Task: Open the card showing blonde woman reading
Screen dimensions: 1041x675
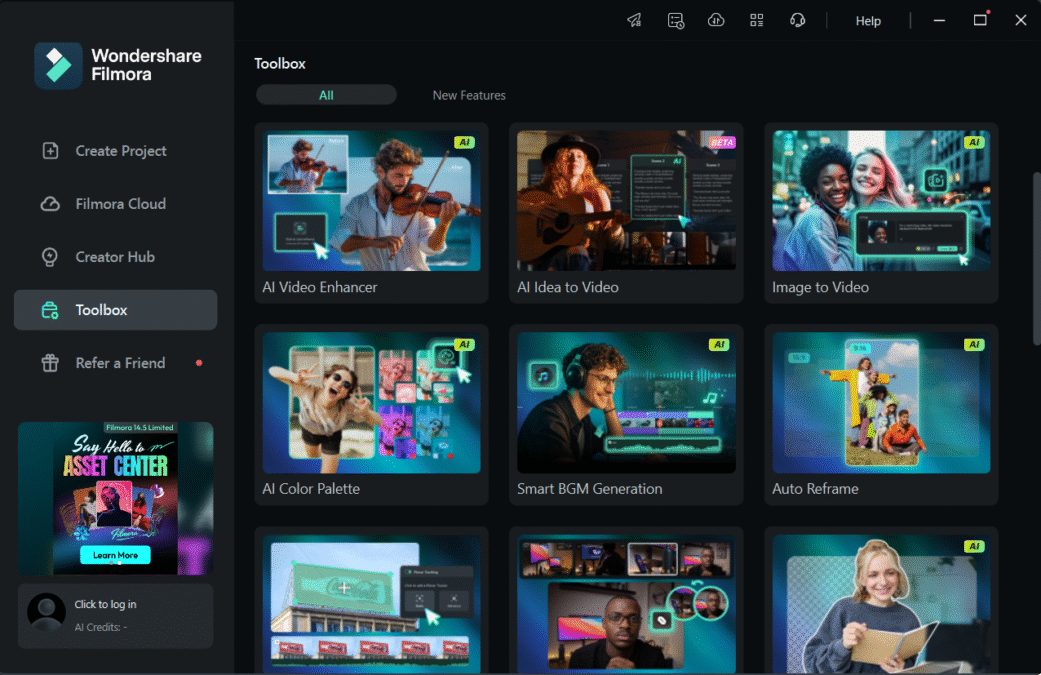Action: pyautogui.click(x=881, y=601)
